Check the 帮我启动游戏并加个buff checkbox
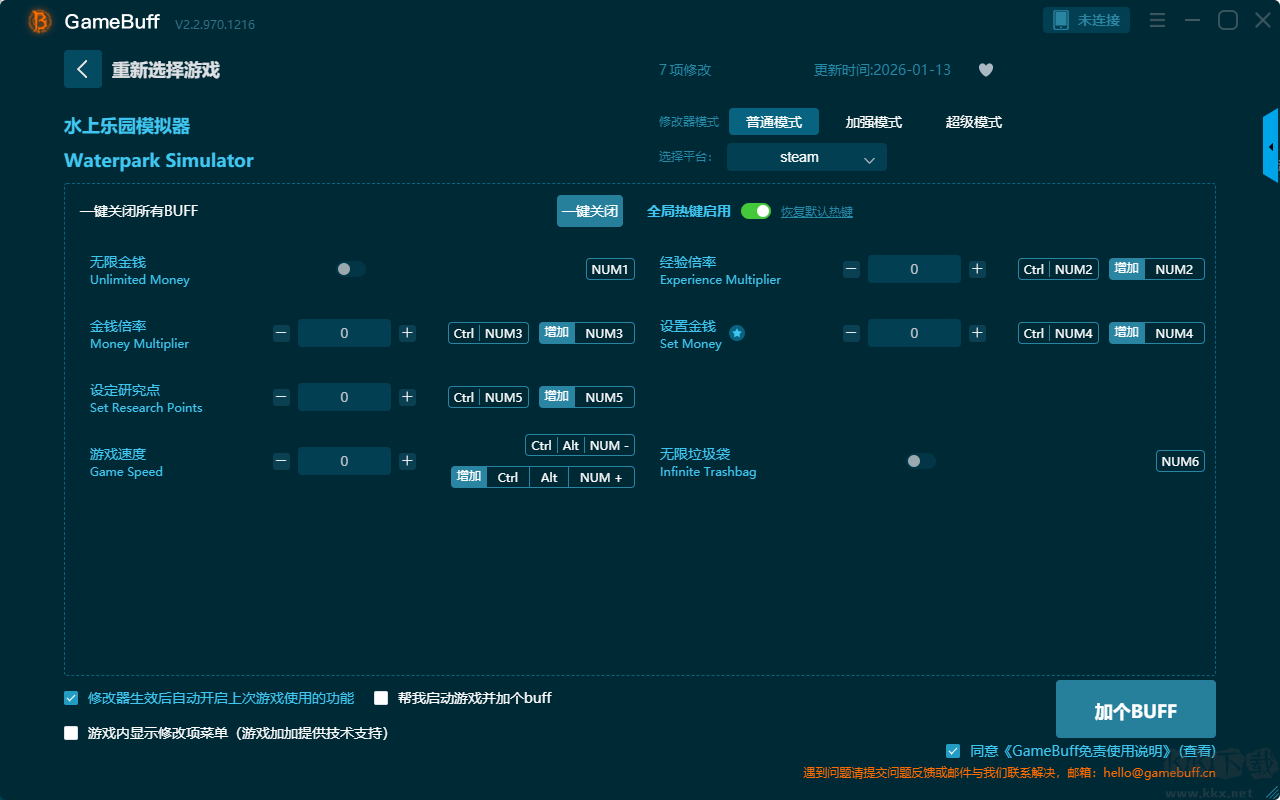The image size is (1280, 800). click(381, 698)
